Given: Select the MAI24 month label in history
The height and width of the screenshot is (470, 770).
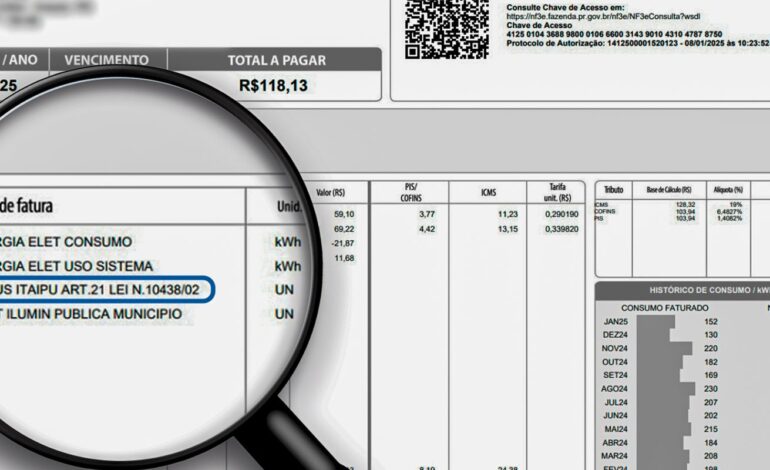Looking at the screenshot, I should tap(616, 429).
